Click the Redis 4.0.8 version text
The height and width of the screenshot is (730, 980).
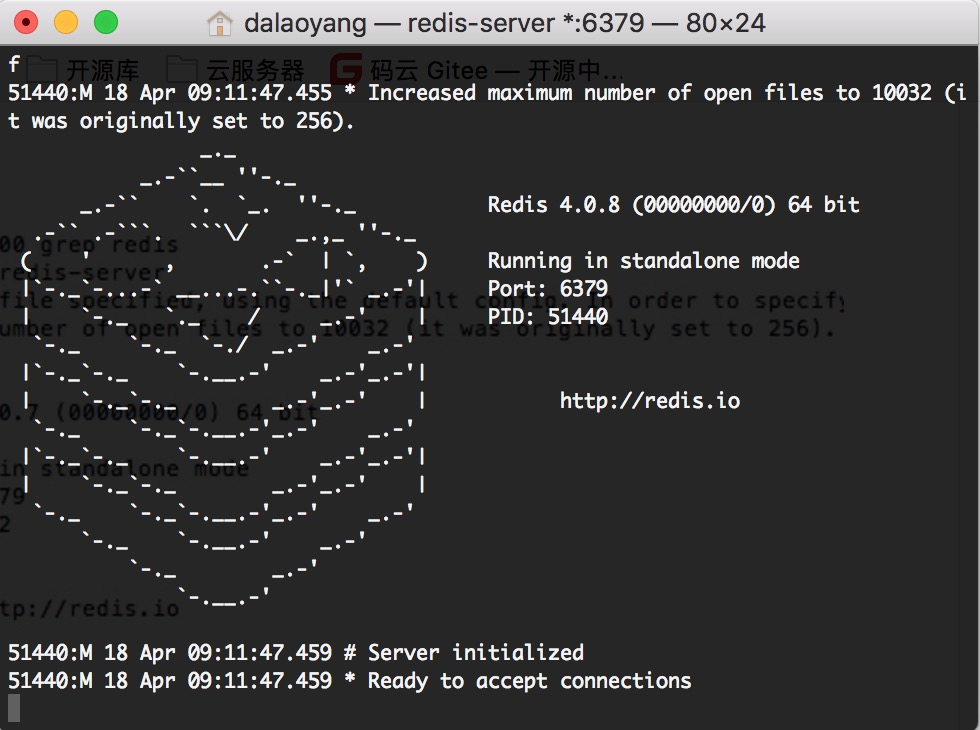point(673,204)
